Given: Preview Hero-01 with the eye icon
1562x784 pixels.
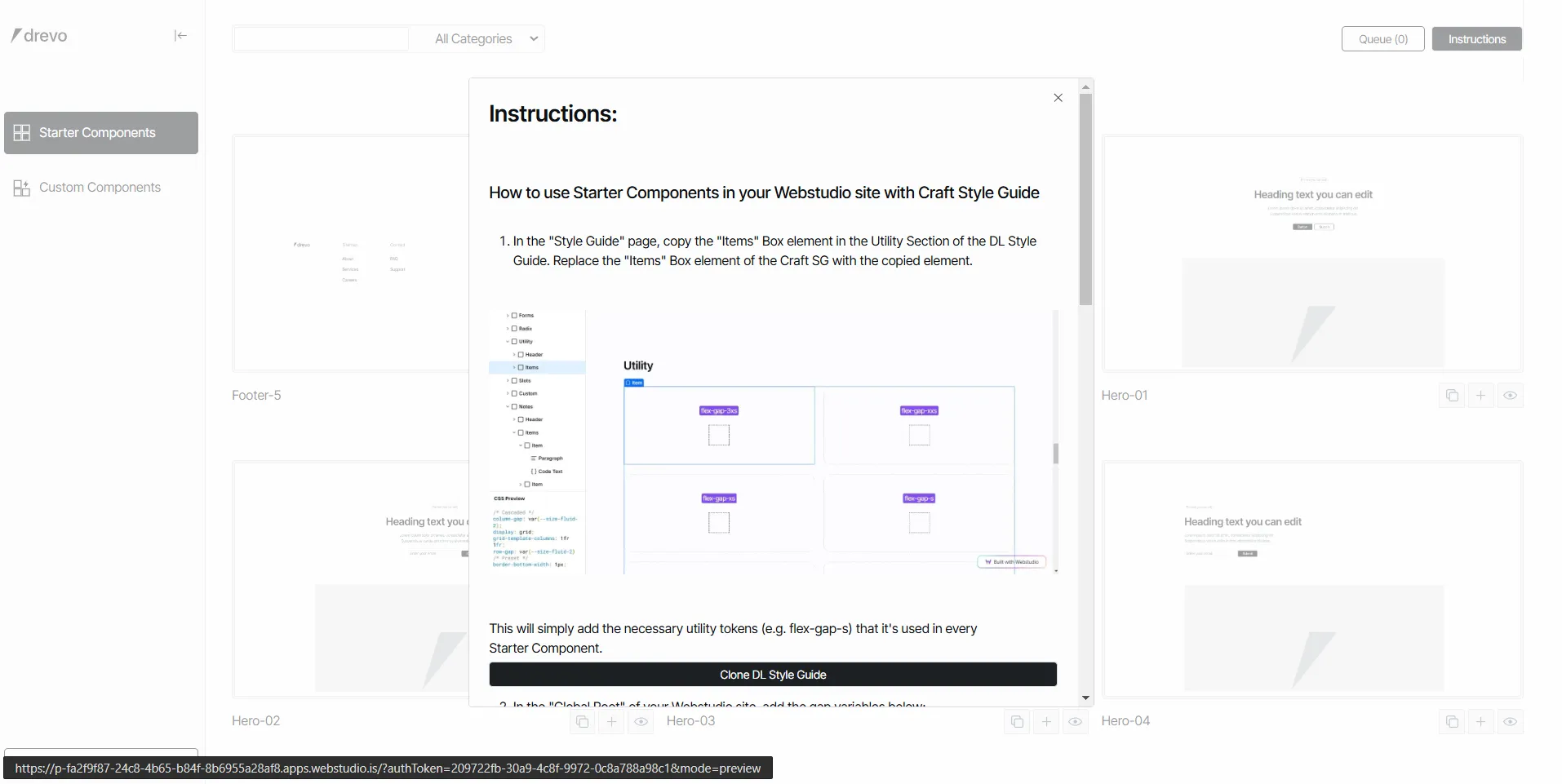Looking at the screenshot, I should click(1510, 396).
